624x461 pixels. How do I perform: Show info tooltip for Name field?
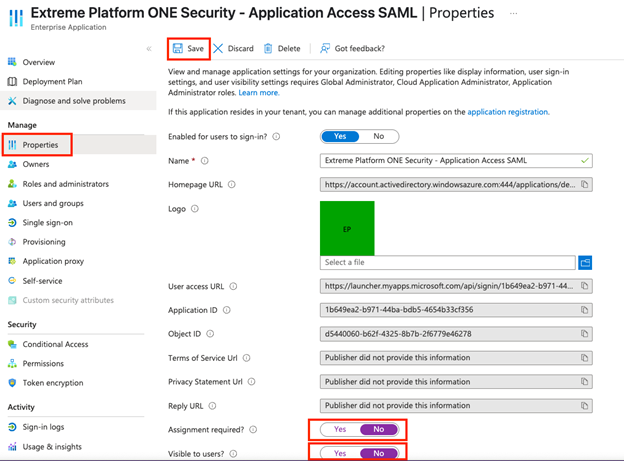(x=205, y=161)
